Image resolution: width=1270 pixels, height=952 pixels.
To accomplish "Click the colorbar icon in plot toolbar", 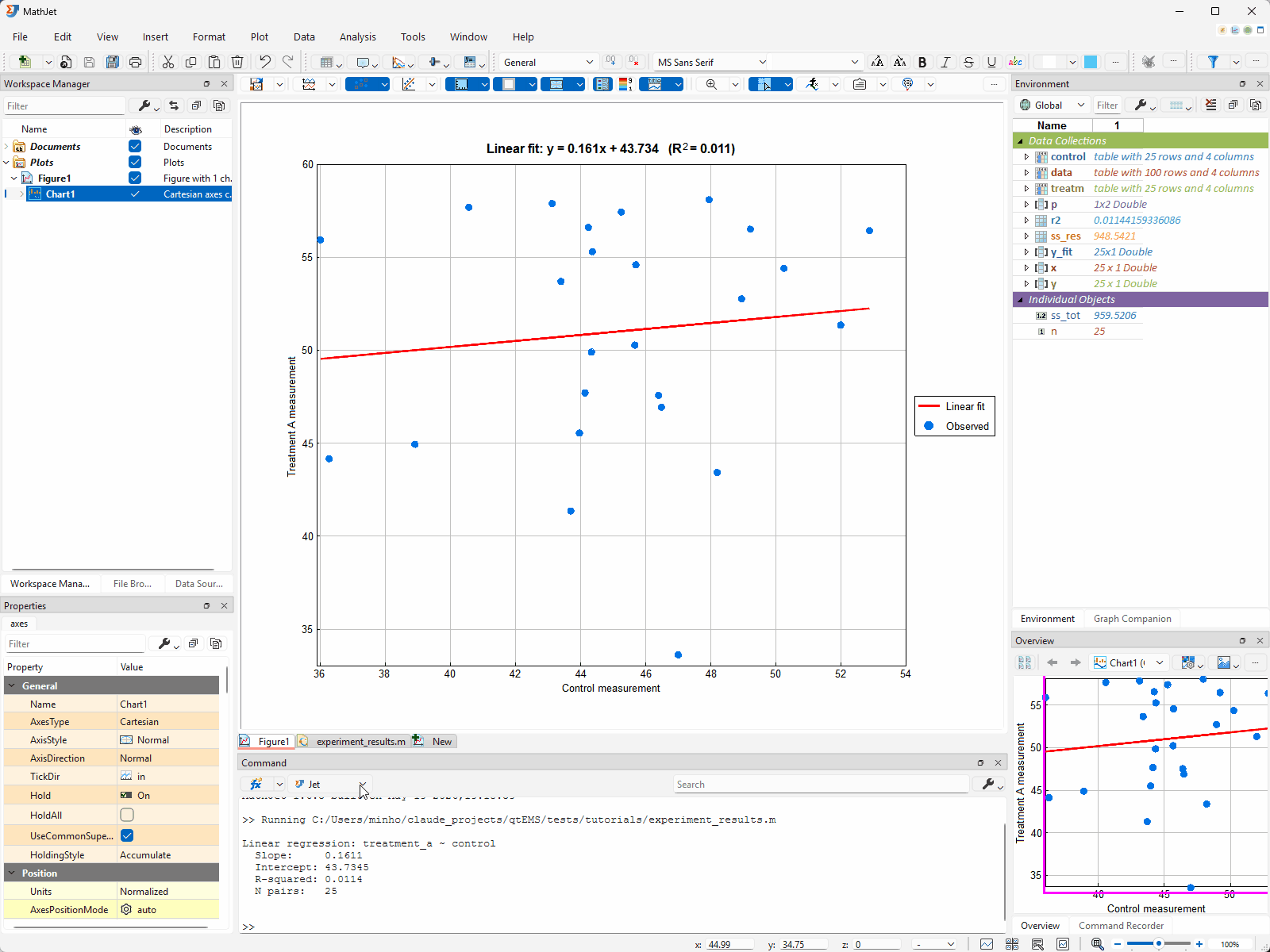I will pyautogui.click(x=625, y=84).
